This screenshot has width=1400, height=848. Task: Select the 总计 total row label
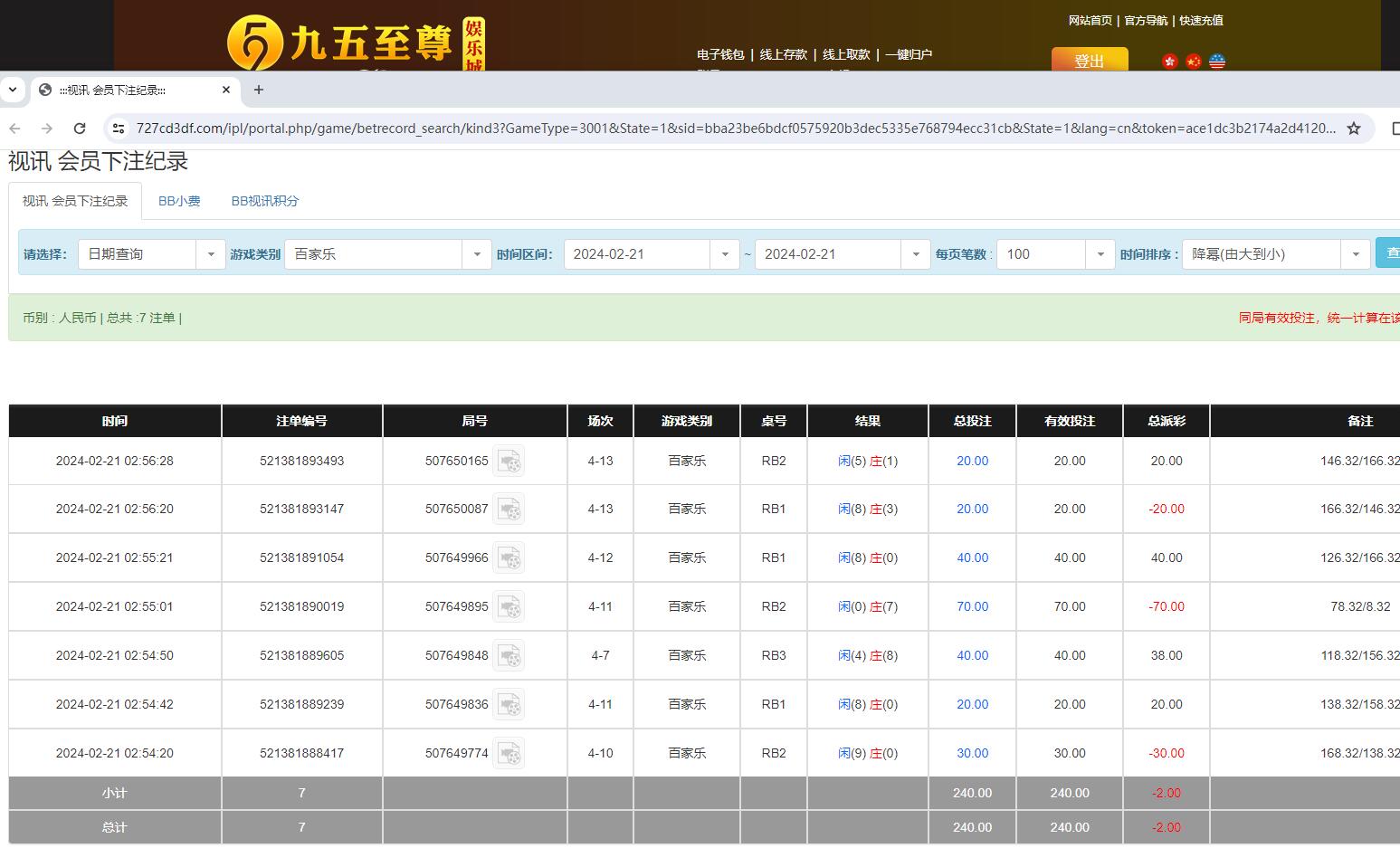coord(115,827)
